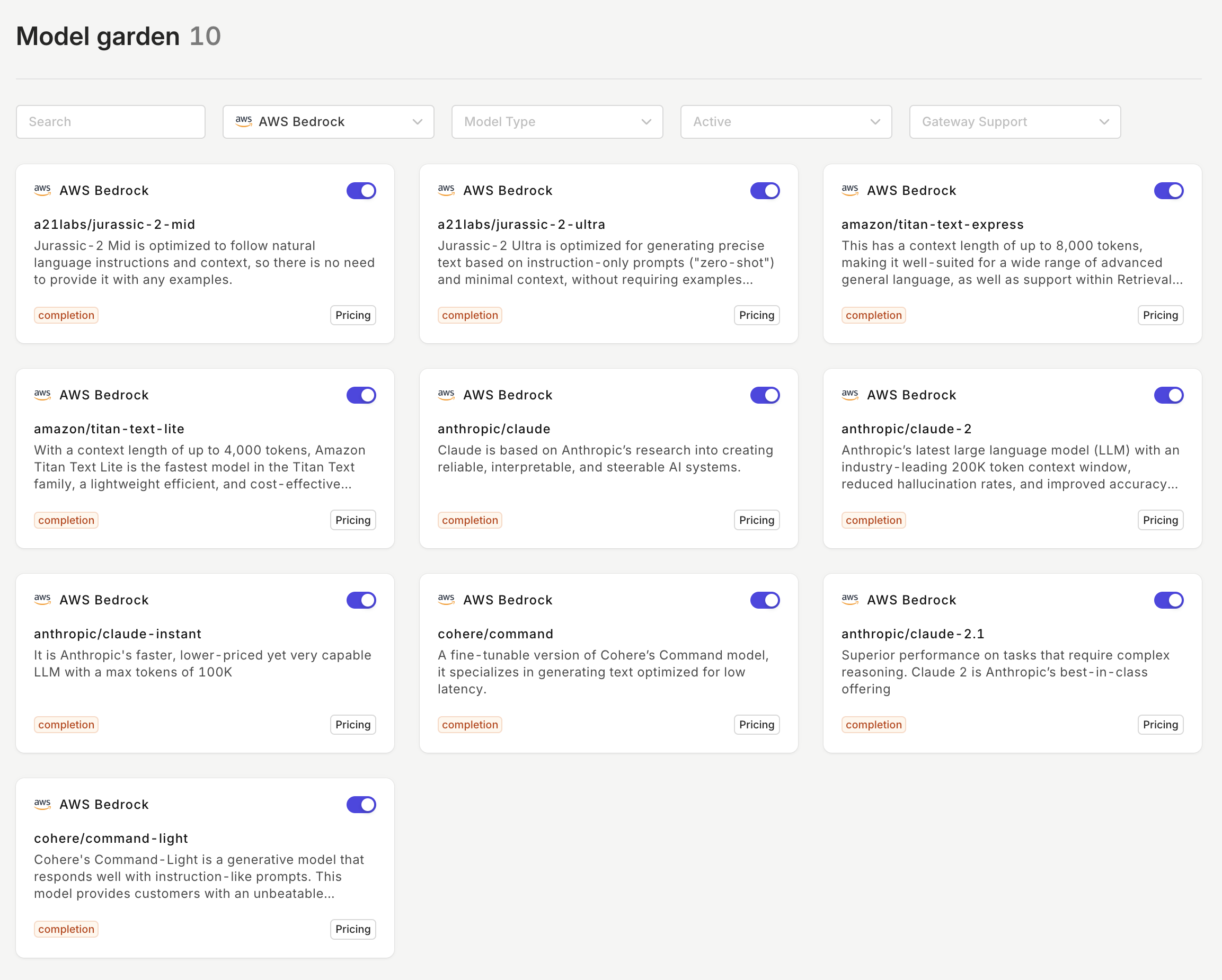Open the Model Type dropdown
The width and height of the screenshot is (1222, 980).
coord(556,122)
